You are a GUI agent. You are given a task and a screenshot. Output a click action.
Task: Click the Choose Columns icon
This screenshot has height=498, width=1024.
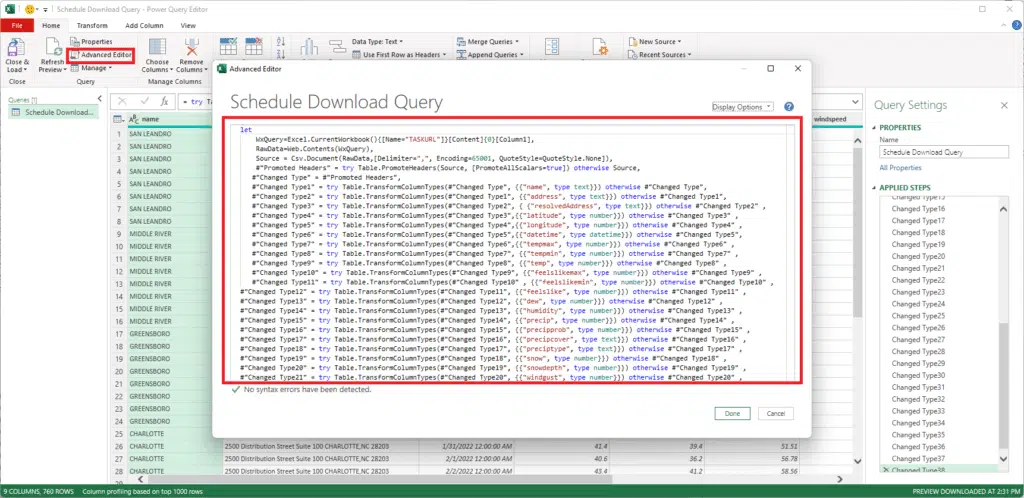158,45
